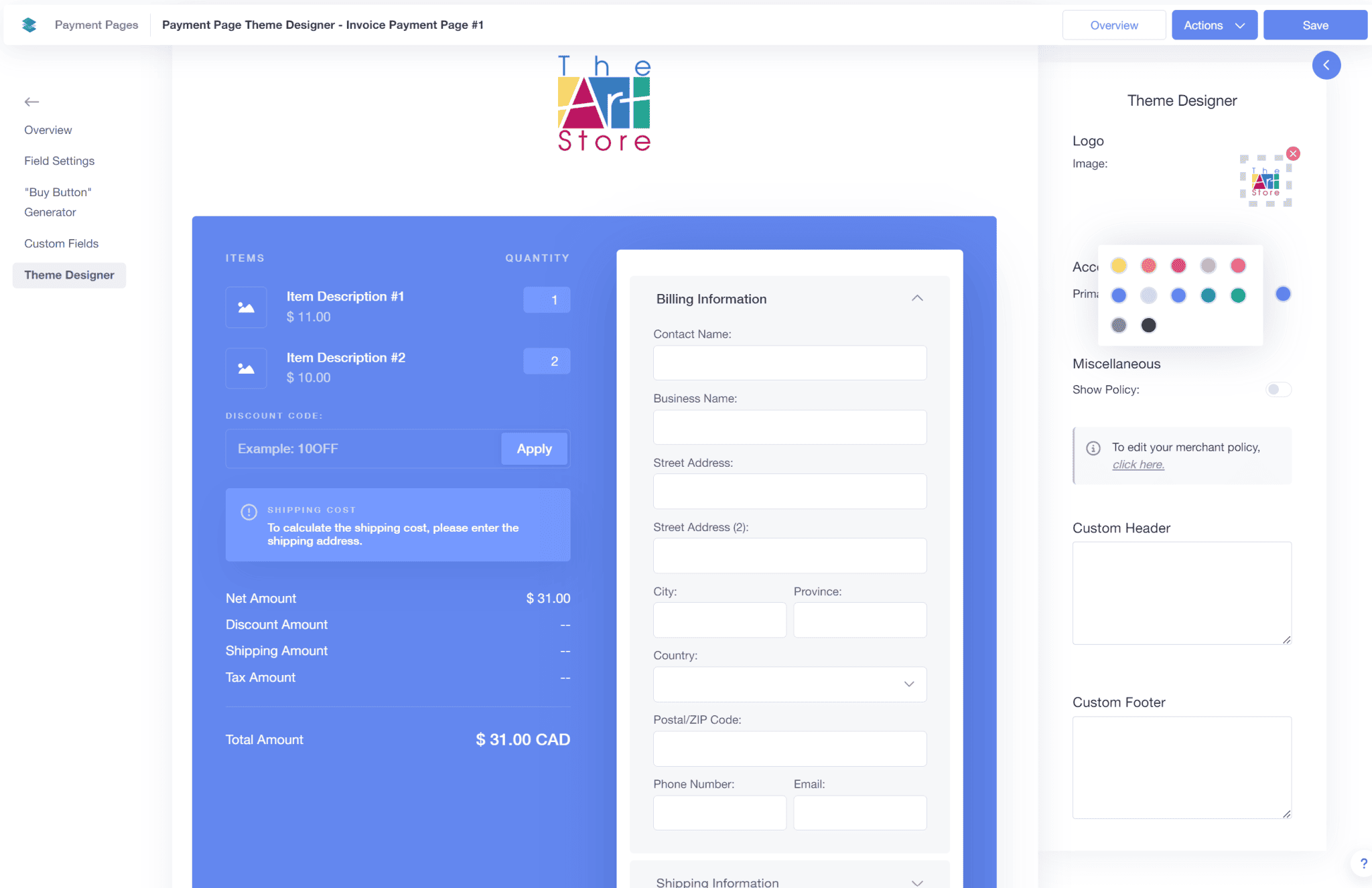Image resolution: width=1372 pixels, height=888 pixels.
Task: Open the help question mark bubble
Action: click(x=1363, y=864)
